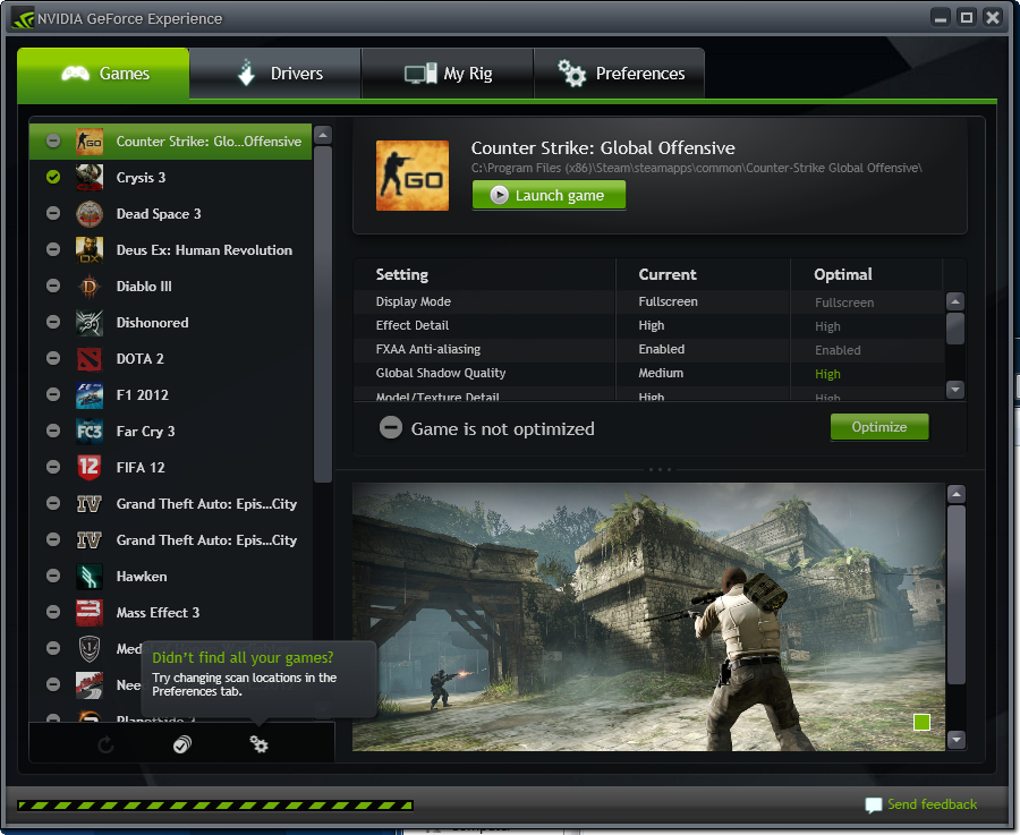Click the Didn't find all your games tooltip
The height and width of the screenshot is (835, 1020).
(259, 679)
